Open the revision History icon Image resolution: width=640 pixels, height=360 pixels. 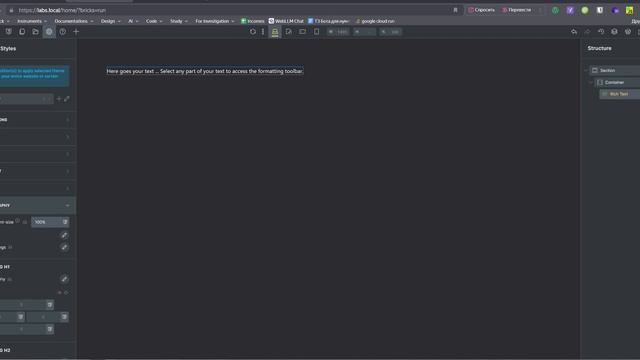(x=601, y=31)
